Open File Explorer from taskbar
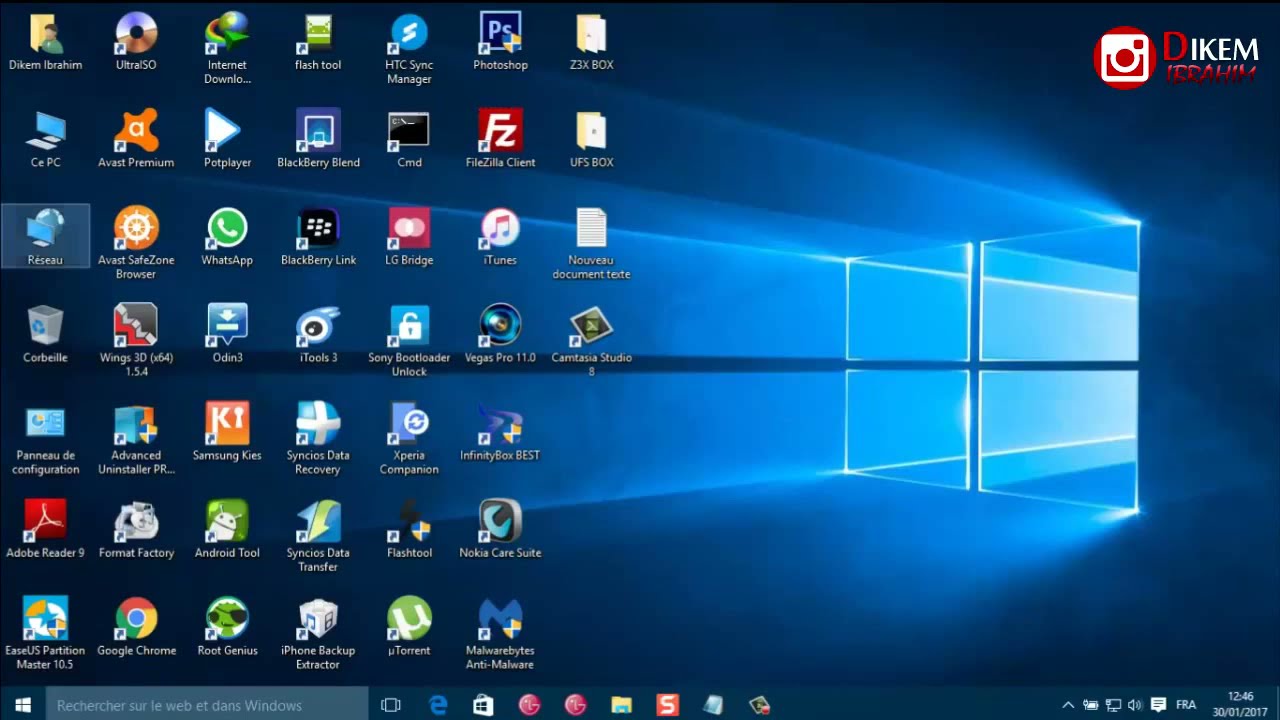The width and height of the screenshot is (1280, 720). point(621,705)
